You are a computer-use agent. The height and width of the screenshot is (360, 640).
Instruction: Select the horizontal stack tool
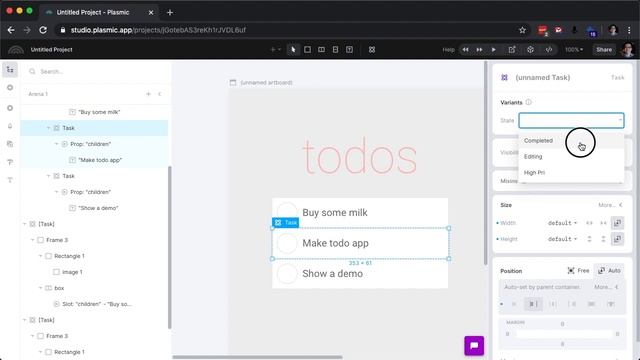322,50
